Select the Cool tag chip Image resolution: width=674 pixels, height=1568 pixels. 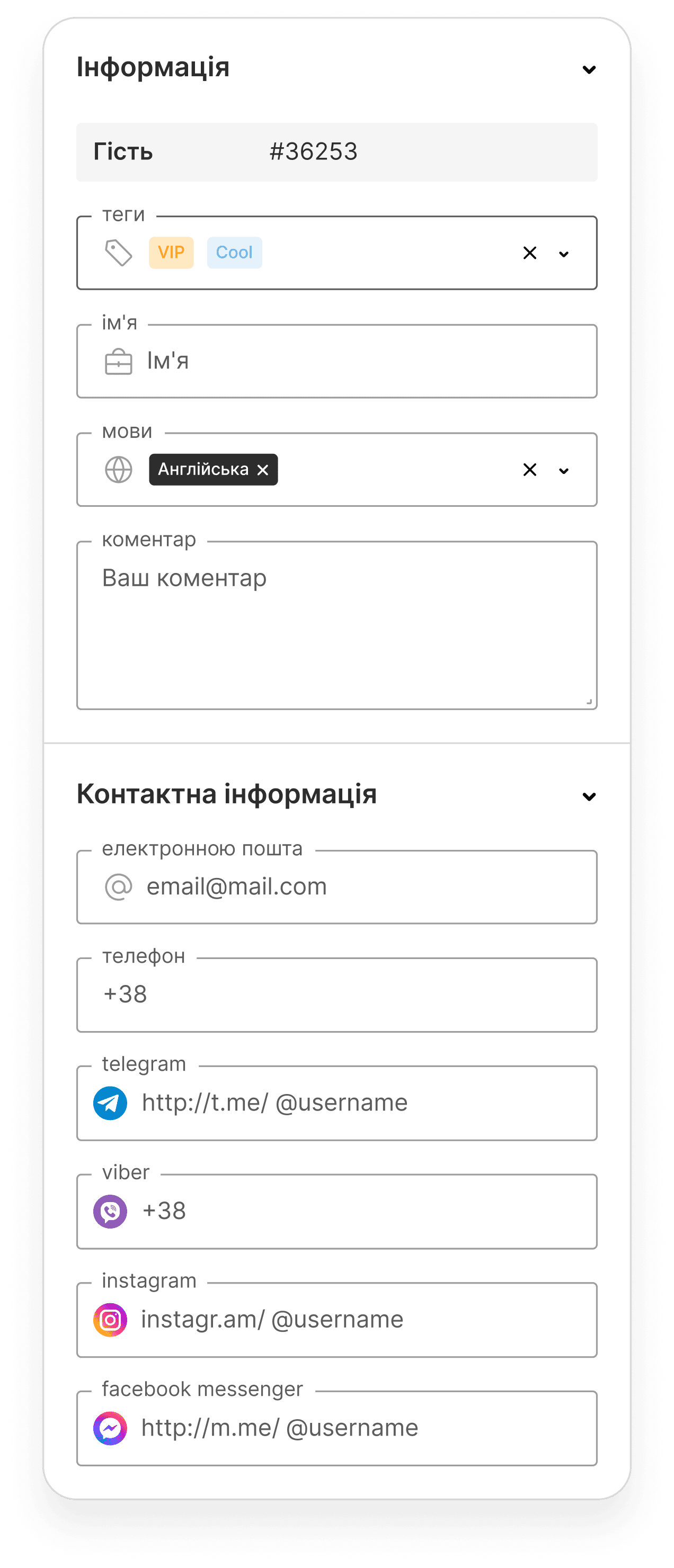[234, 253]
